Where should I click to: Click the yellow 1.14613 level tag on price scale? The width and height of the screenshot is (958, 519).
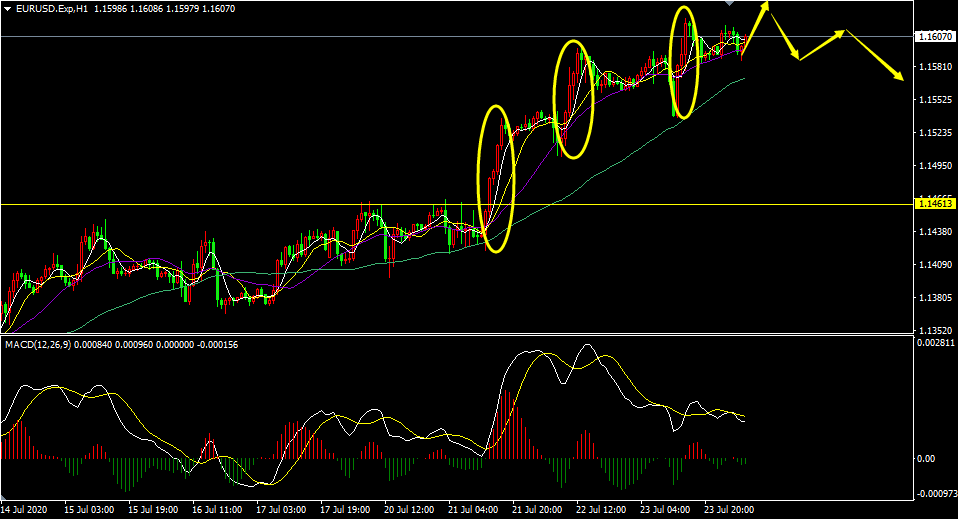tap(935, 204)
